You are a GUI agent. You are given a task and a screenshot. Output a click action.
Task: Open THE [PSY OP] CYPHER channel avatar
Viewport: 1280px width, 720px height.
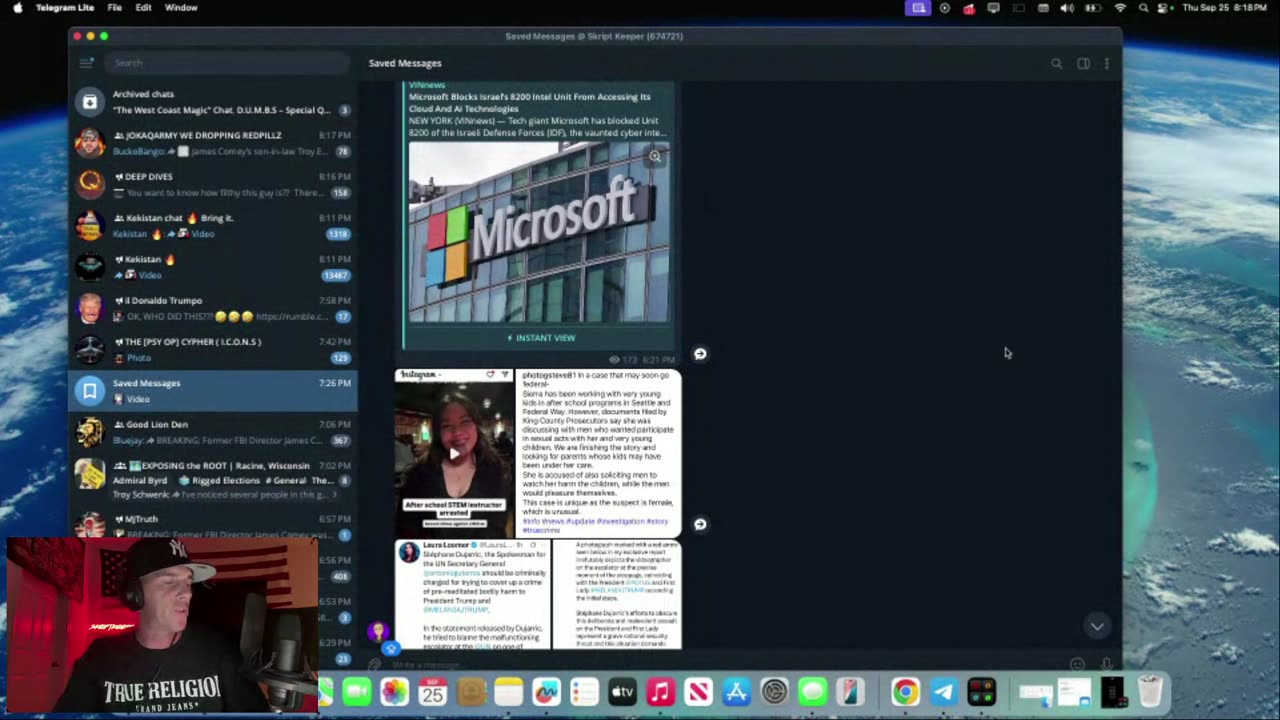click(x=90, y=350)
